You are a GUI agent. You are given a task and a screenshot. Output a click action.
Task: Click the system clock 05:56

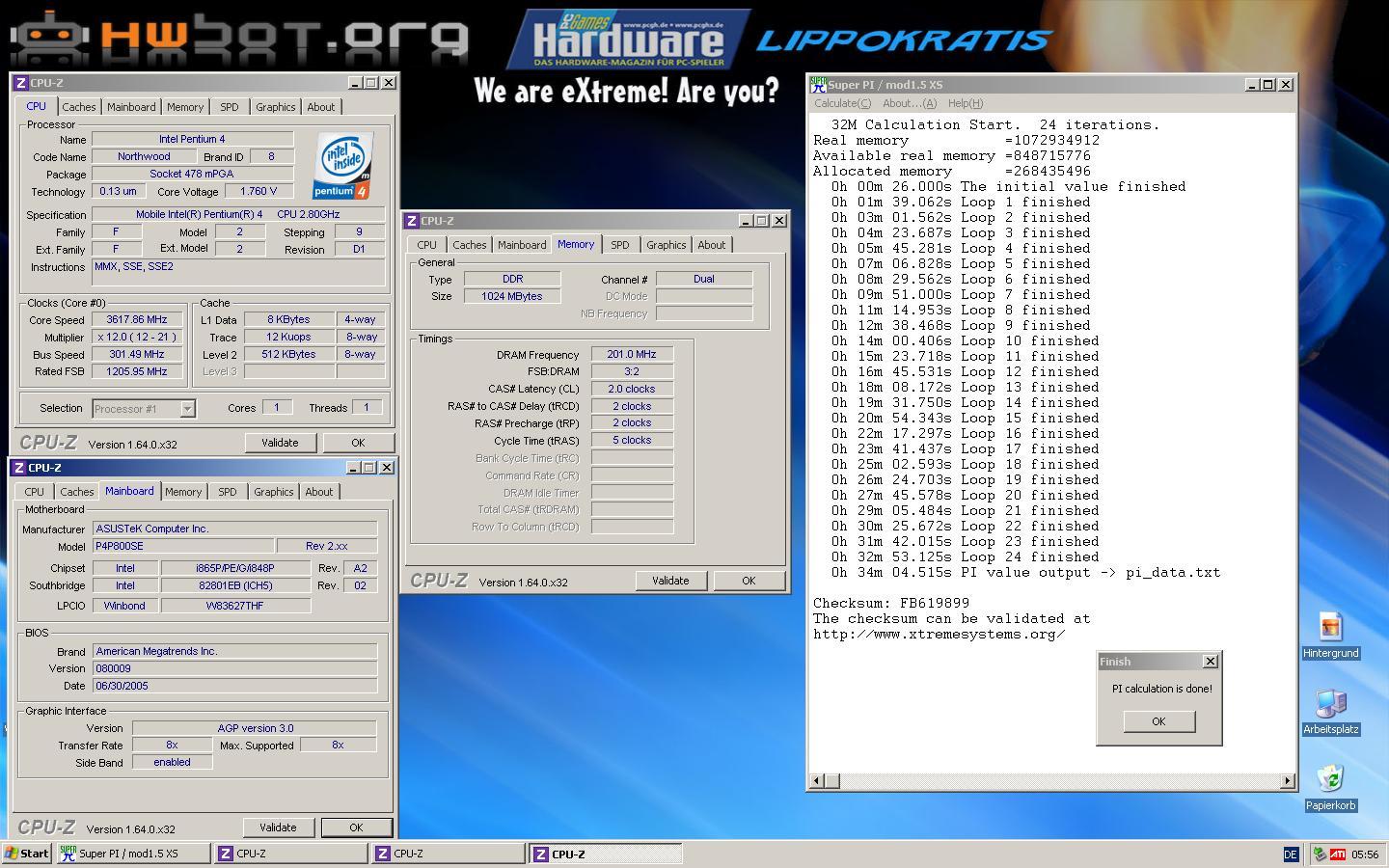click(1365, 854)
